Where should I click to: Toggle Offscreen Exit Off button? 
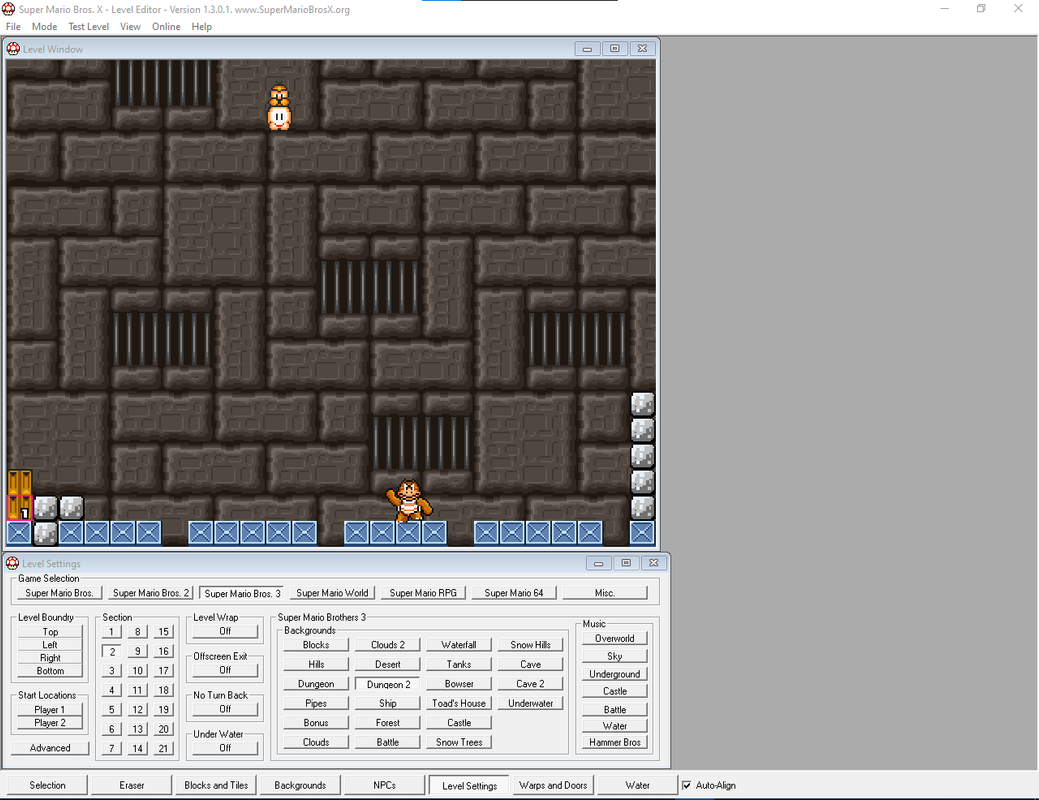click(225, 670)
